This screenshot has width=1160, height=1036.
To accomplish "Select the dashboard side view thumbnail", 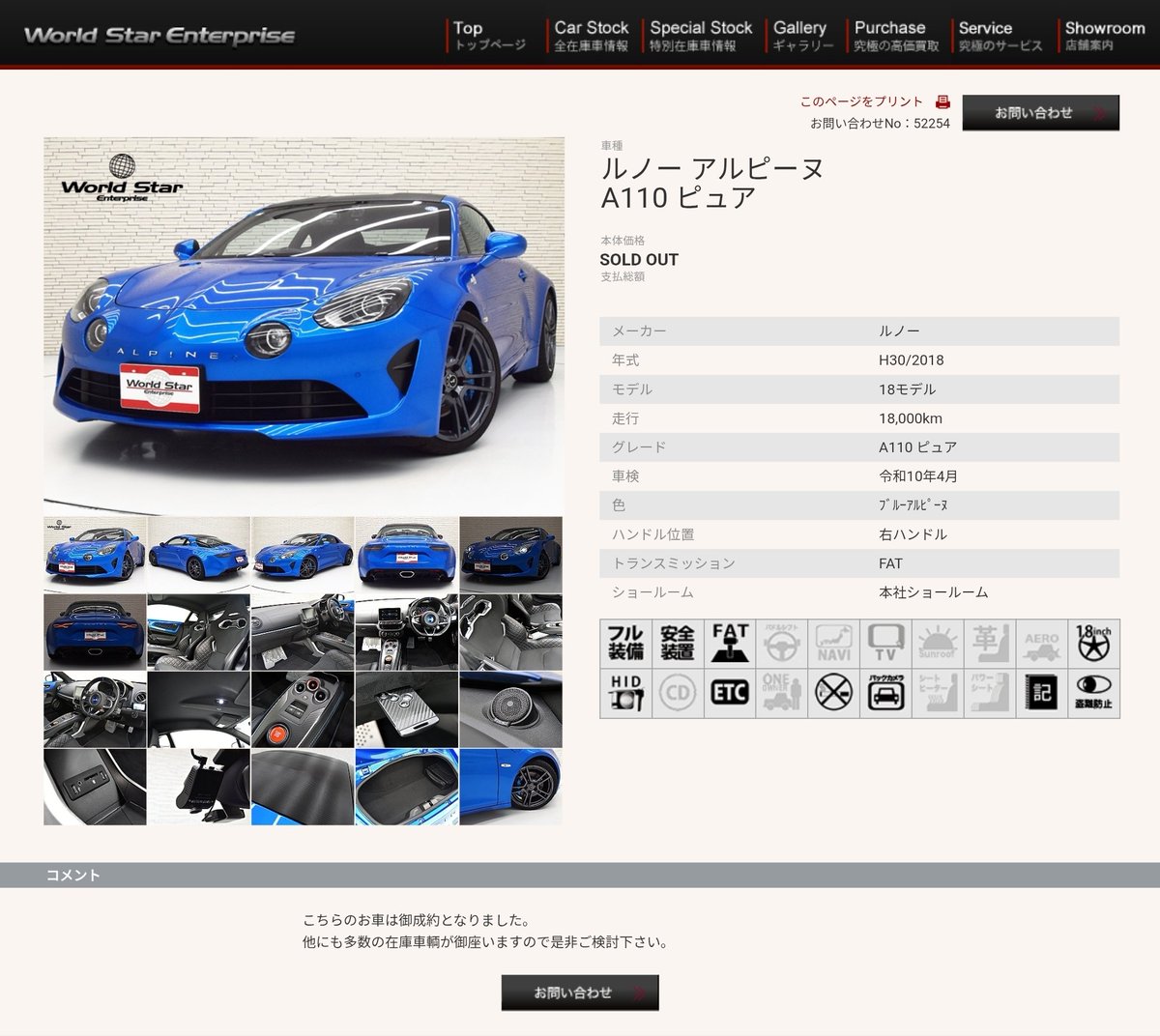I will (x=303, y=632).
